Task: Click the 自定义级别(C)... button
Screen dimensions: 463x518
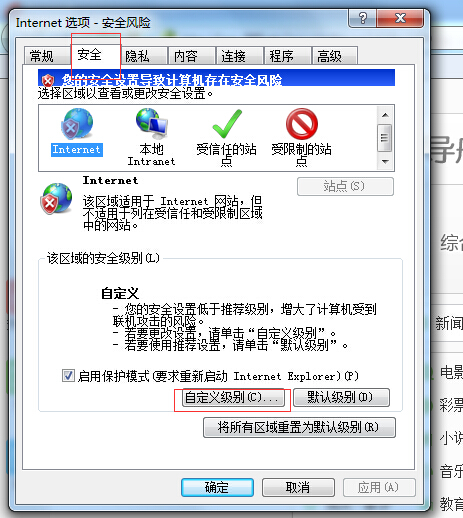Action: 233,398
